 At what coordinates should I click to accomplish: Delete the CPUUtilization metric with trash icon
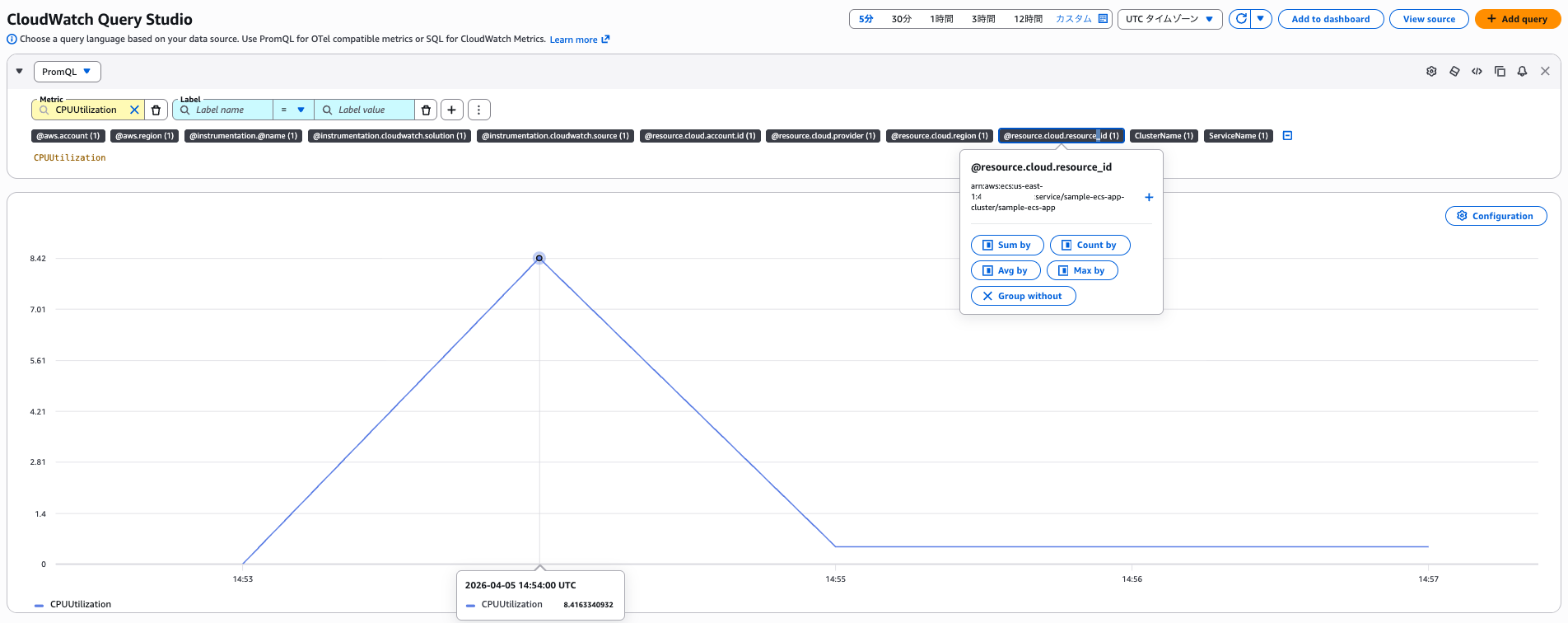[x=156, y=110]
